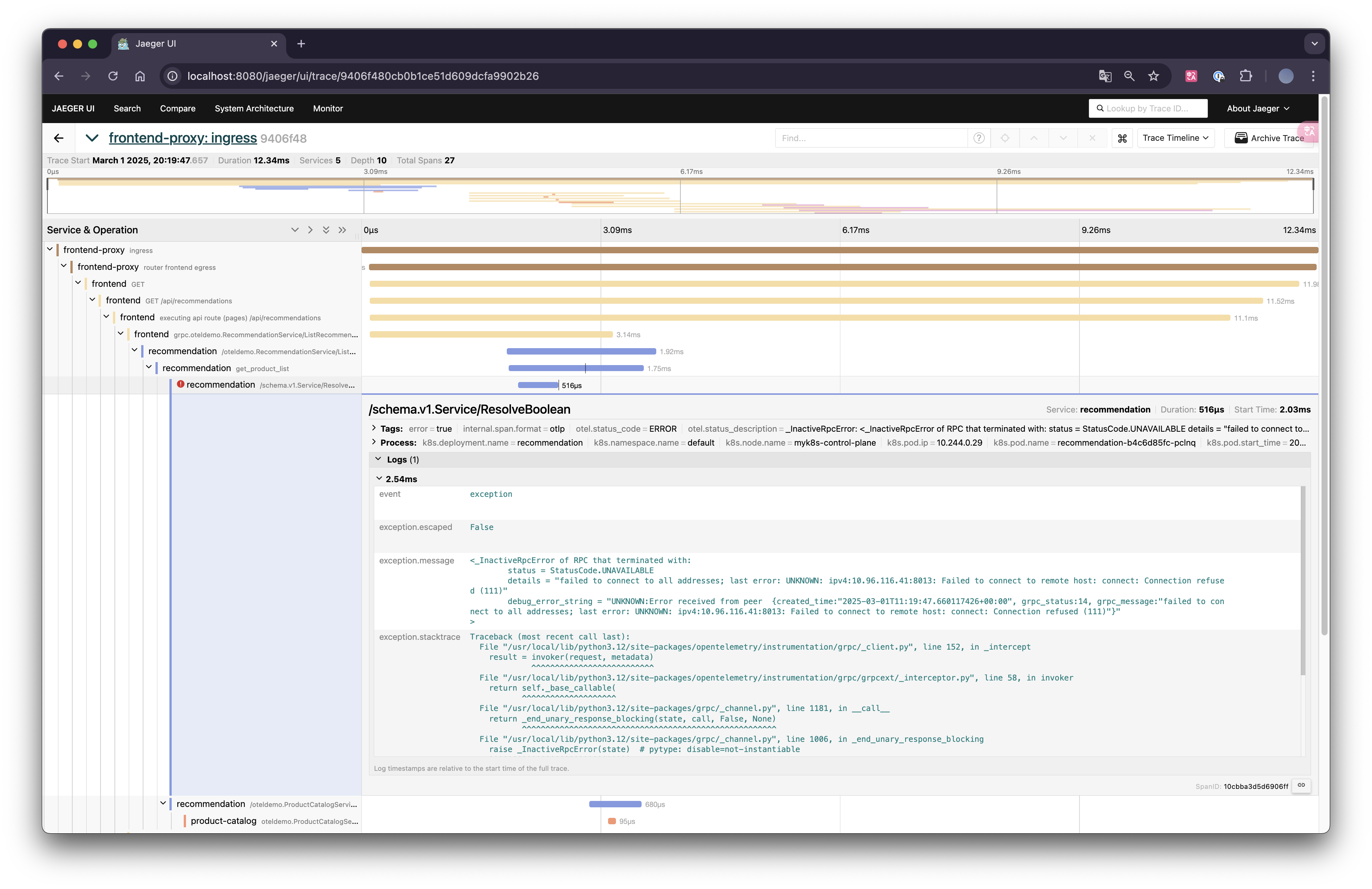Open the Trace Timeline view dropdown
Viewport: 1372px width, 889px height.
[1175, 138]
